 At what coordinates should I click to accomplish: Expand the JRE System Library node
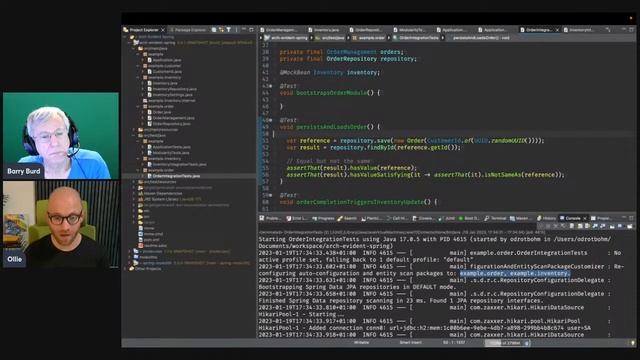(x=134, y=199)
